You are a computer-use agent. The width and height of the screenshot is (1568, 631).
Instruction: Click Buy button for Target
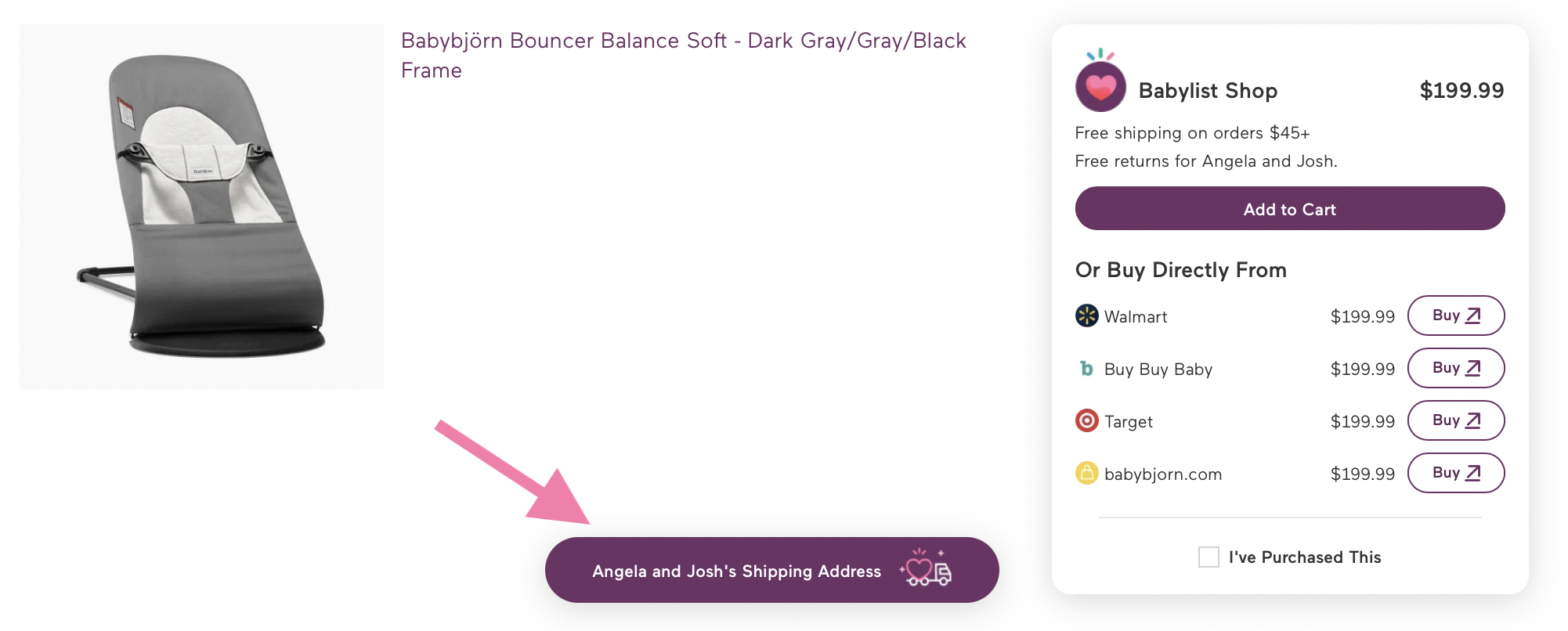coord(1455,420)
